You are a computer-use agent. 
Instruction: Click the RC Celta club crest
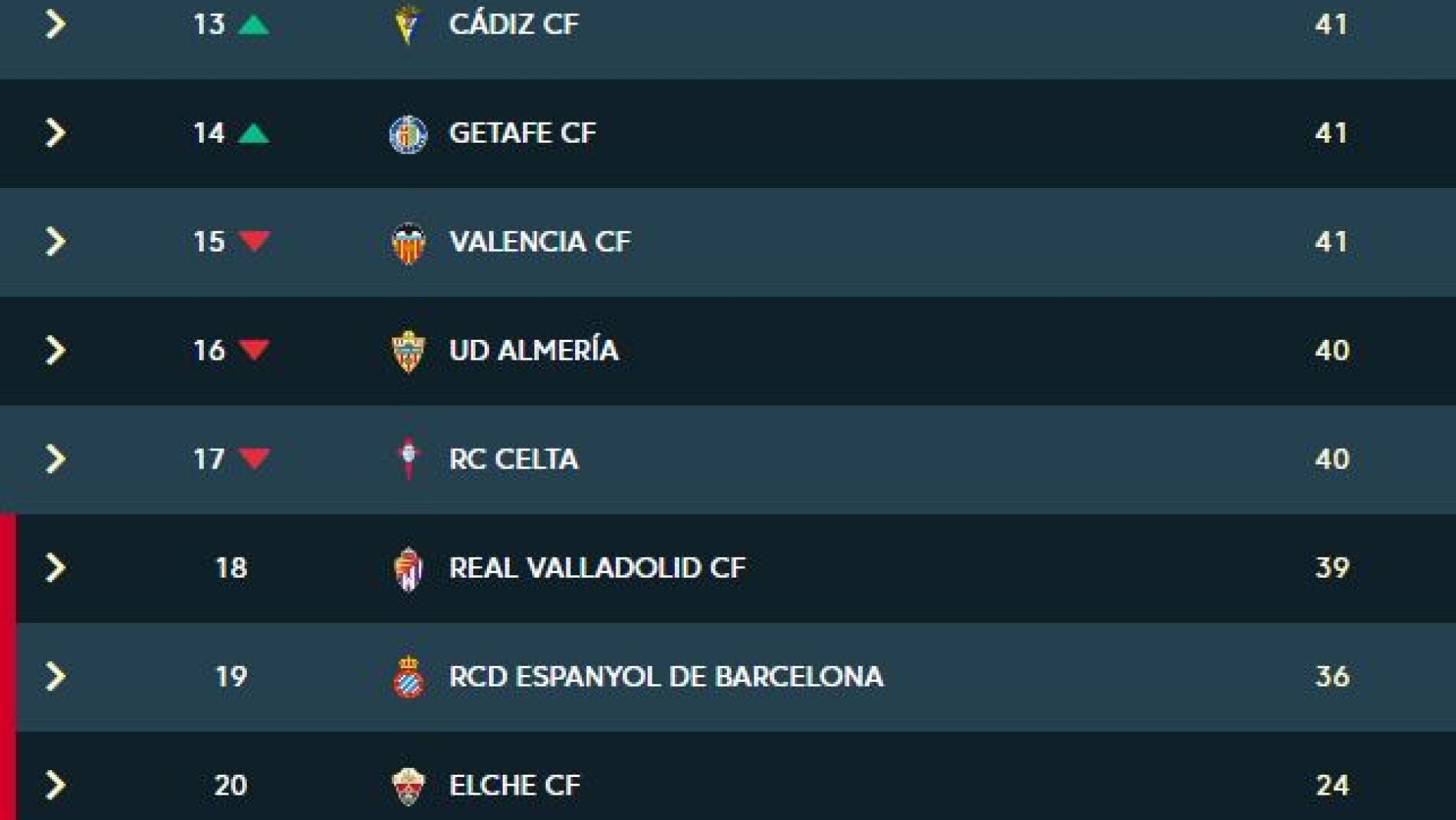pos(408,459)
